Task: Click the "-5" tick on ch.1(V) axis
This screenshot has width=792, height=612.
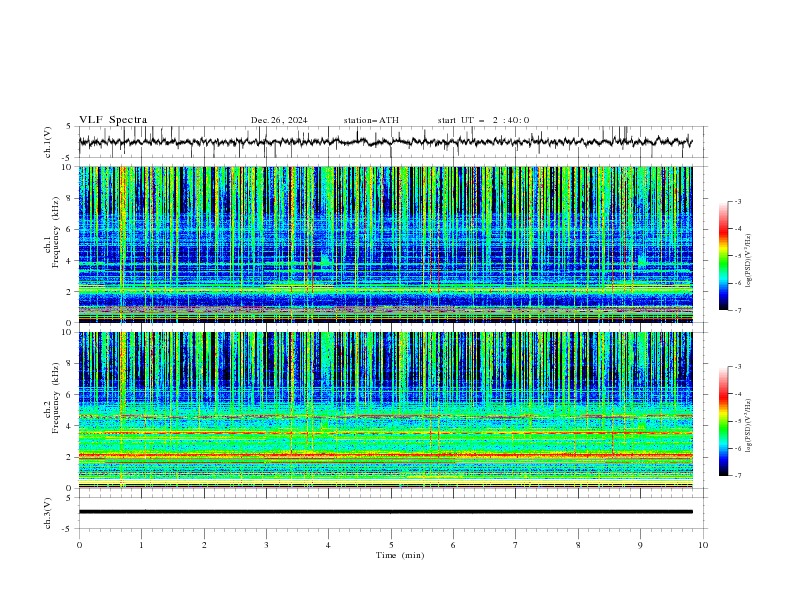Action: click(x=67, y=158)
